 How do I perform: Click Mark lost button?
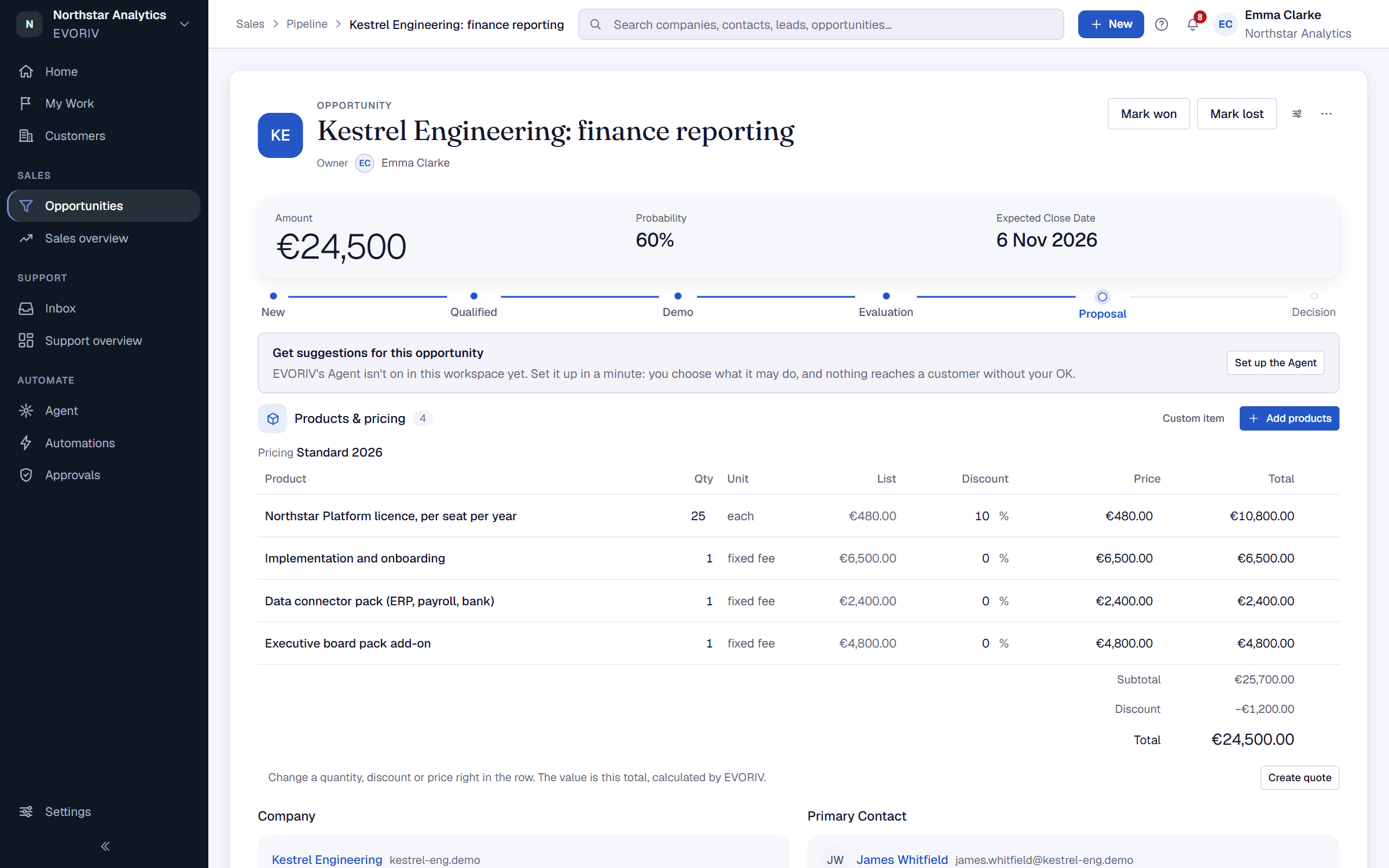(x=1237, y=114)
